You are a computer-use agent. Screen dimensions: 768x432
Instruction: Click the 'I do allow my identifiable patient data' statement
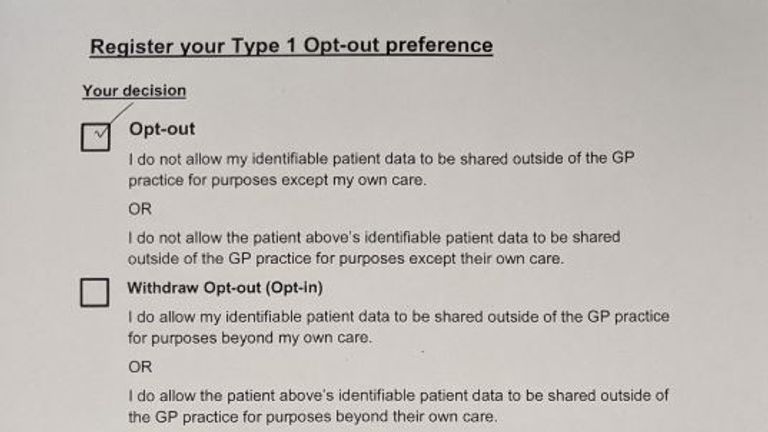pos(398,327)
